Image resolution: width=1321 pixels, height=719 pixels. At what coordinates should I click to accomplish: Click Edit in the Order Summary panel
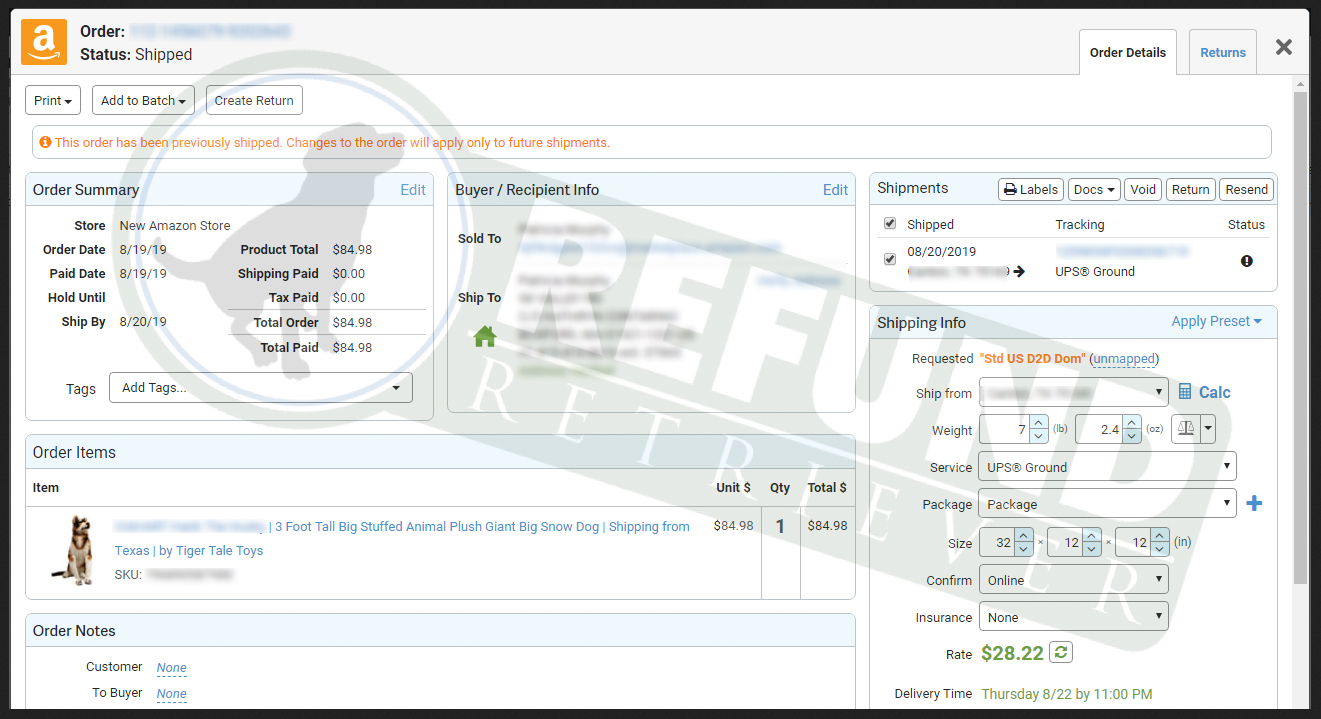tap(413, 190)
